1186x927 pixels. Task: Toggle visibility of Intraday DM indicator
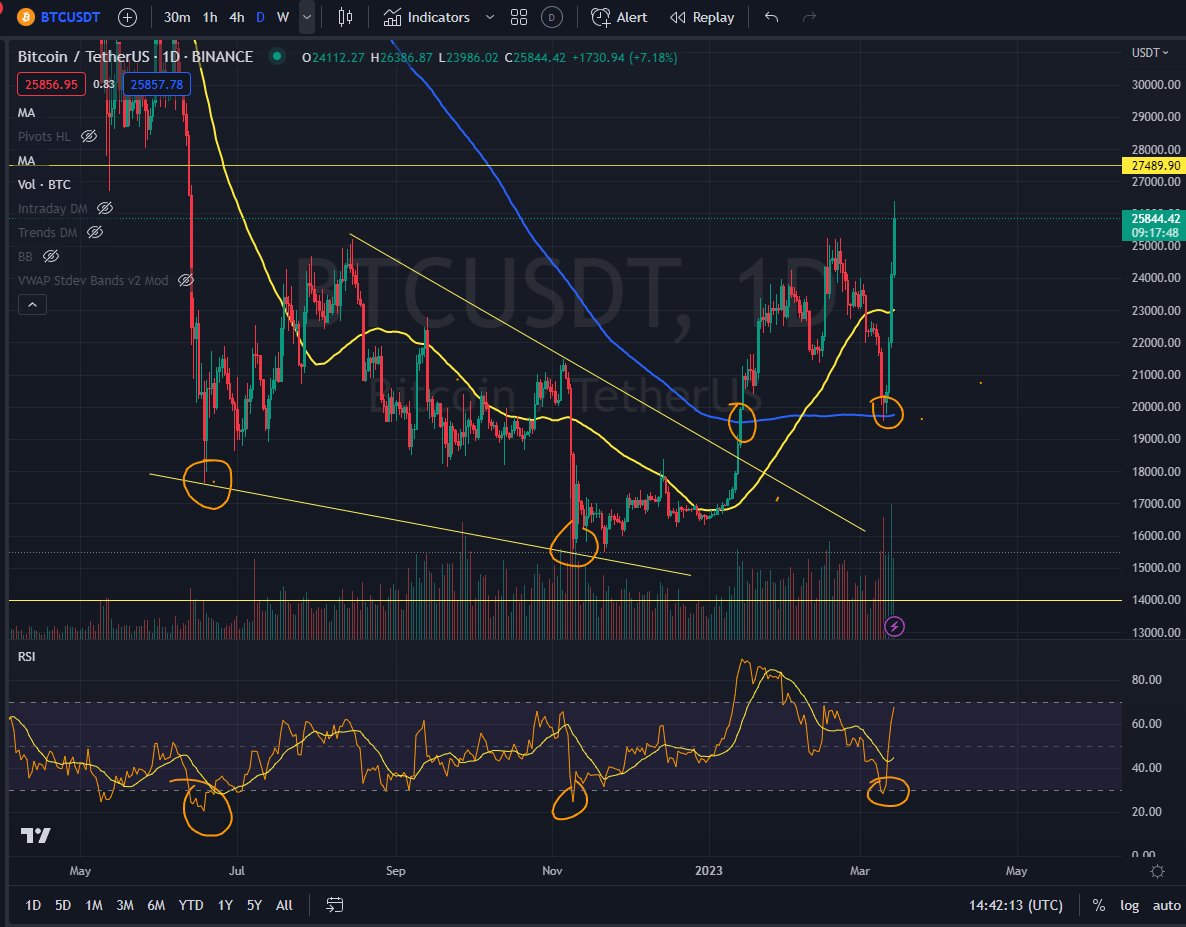point(105,208)
